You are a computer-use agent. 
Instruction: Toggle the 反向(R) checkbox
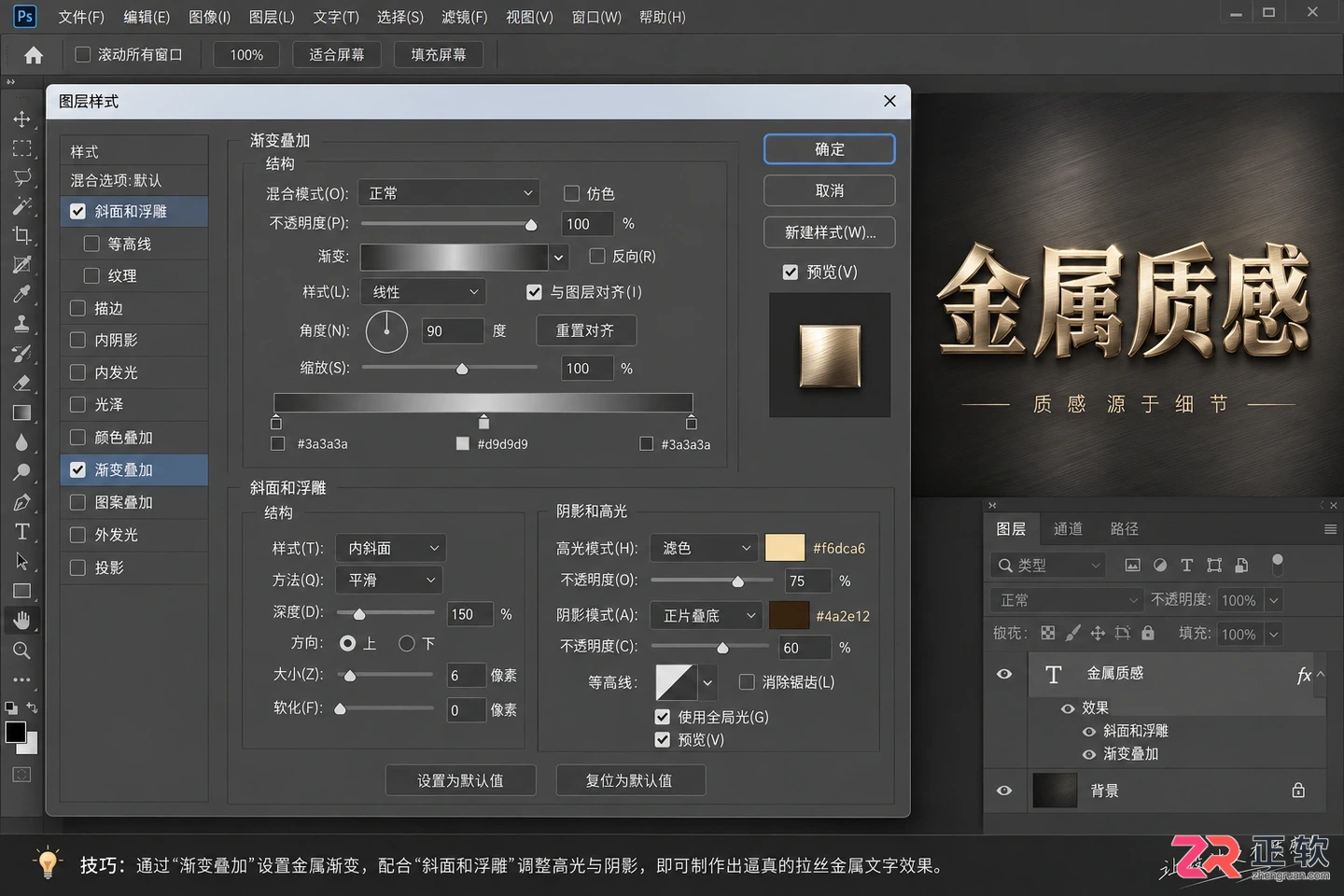[x=597, y=256]
